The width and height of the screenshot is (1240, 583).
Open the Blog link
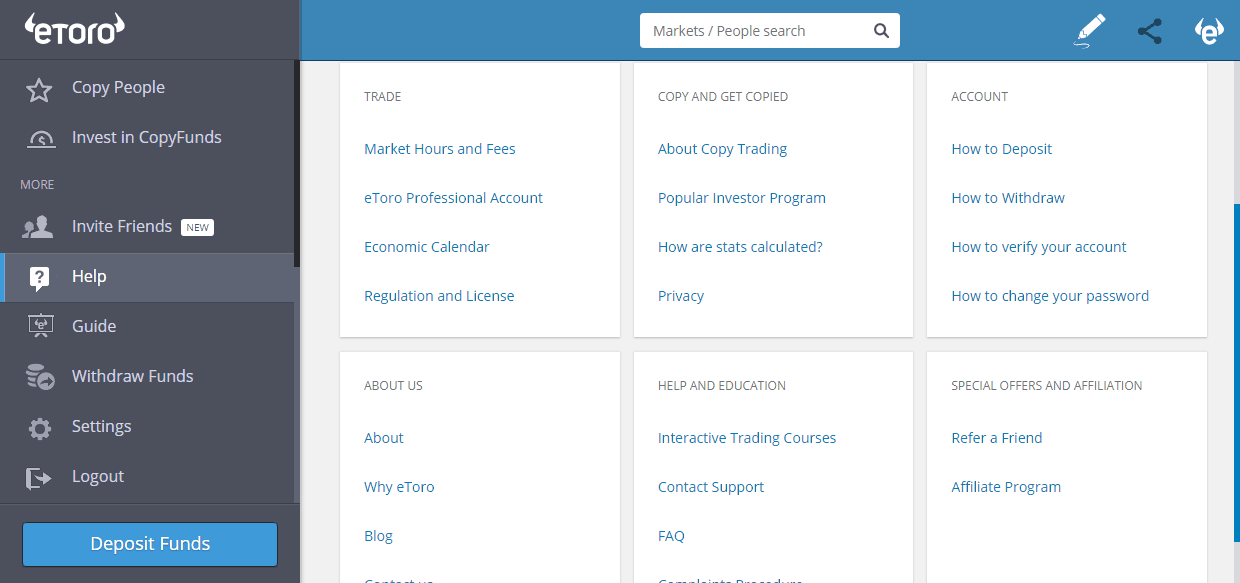click(378, 536)
